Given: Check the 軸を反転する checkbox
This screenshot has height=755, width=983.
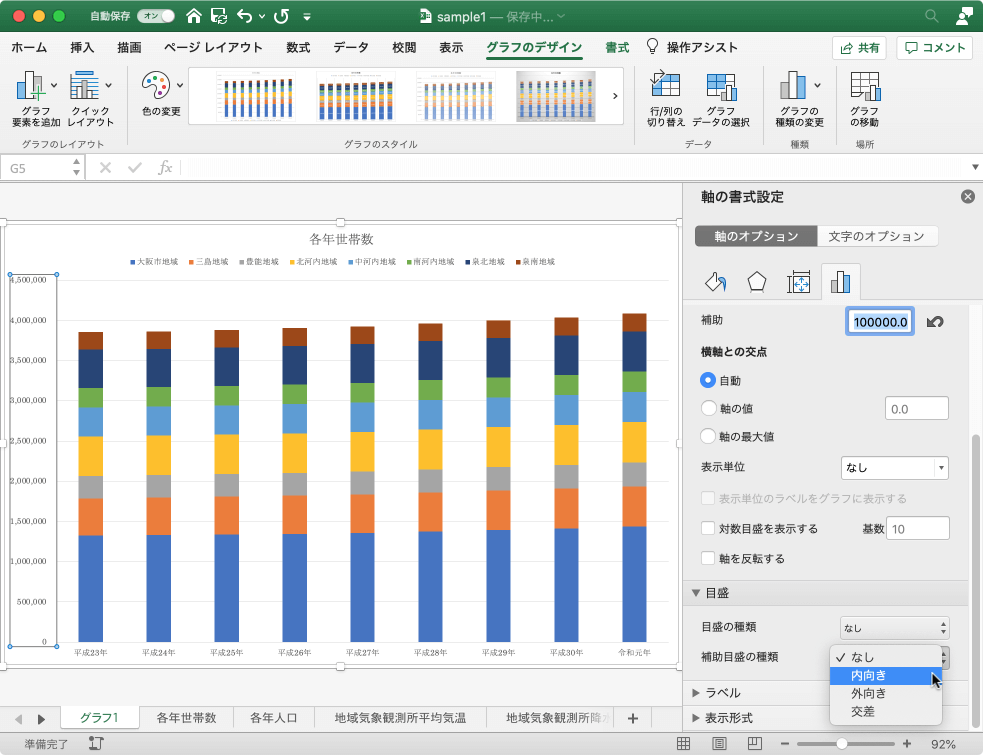Looking at the screenshot, I should (708, 559).
